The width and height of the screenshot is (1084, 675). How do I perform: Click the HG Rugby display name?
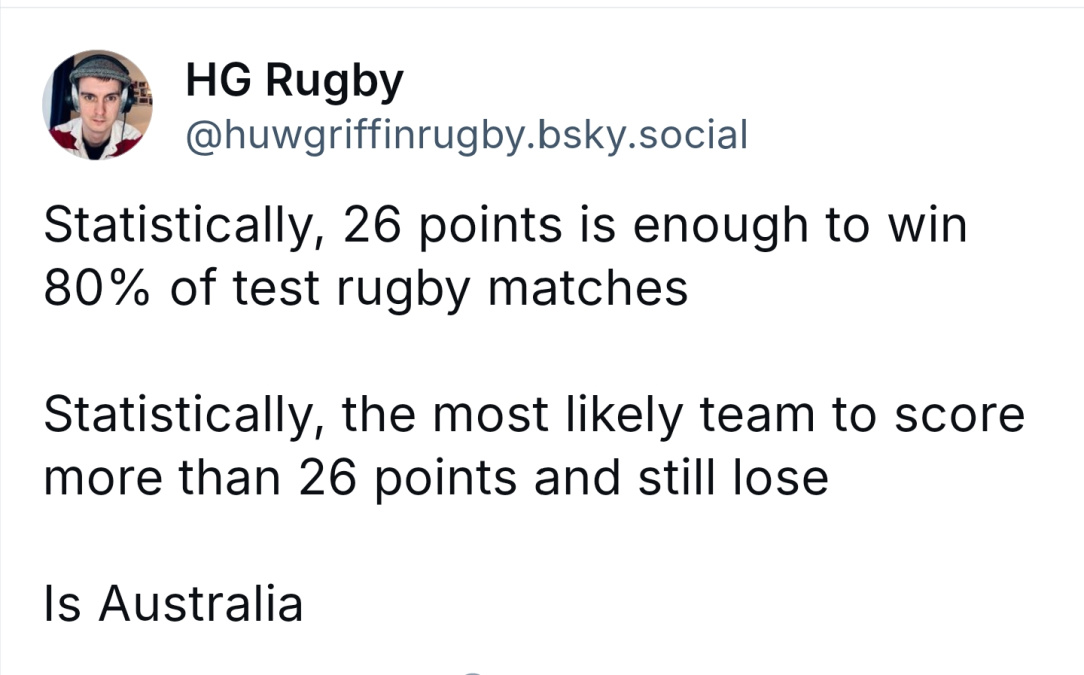294,82
